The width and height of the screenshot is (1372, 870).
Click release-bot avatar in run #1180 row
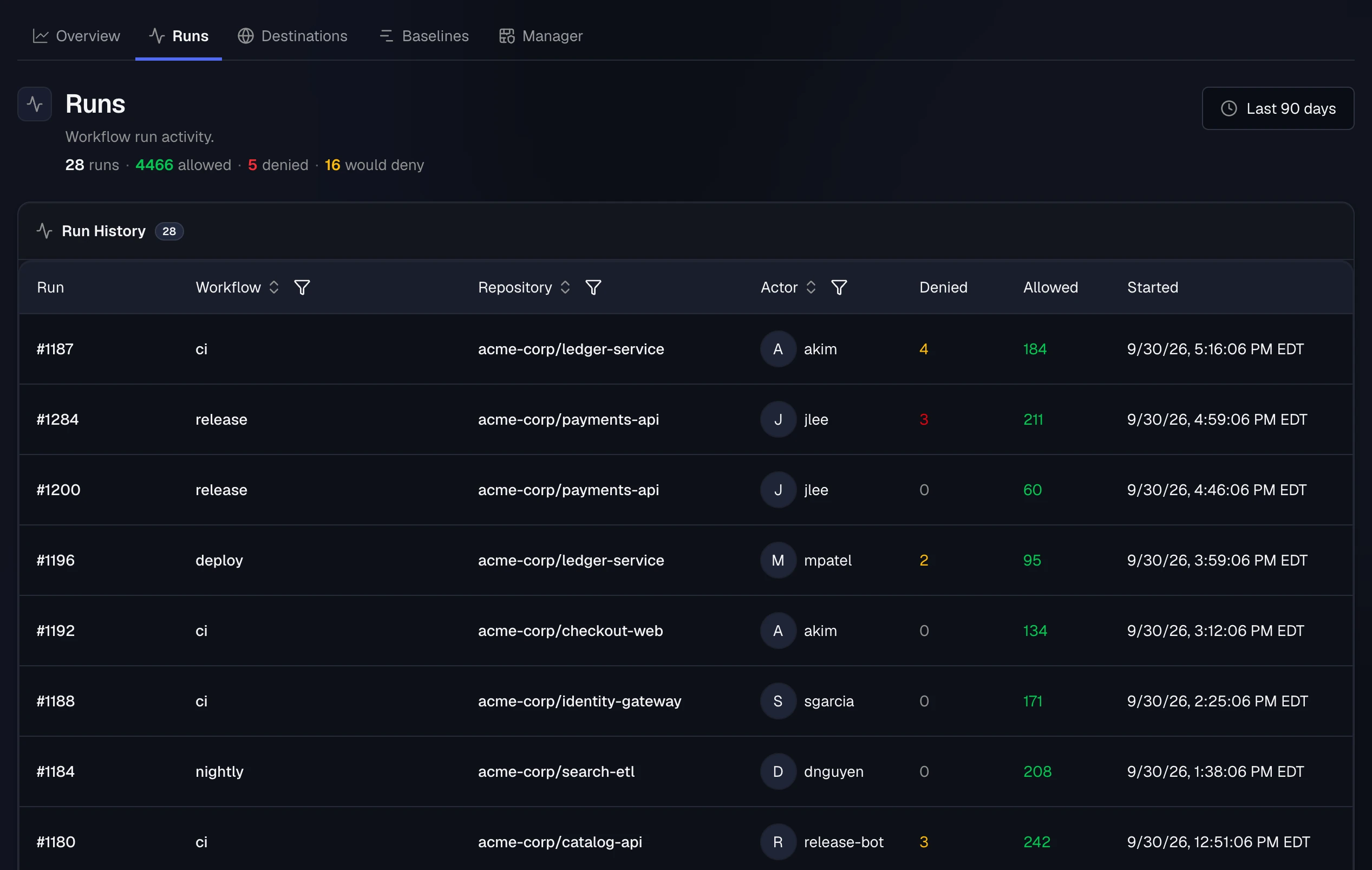778,842
